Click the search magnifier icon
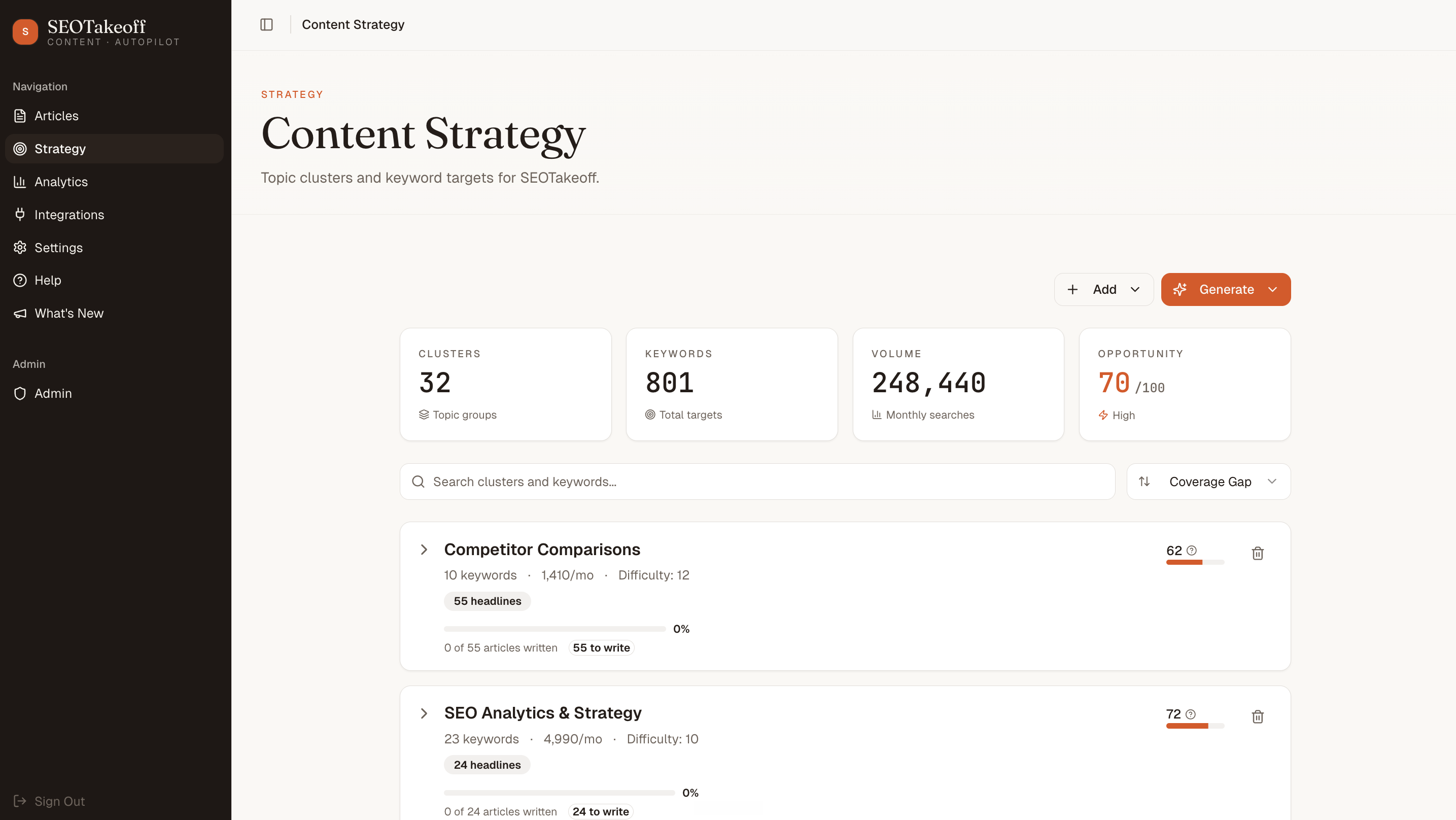 pos(418,482)
